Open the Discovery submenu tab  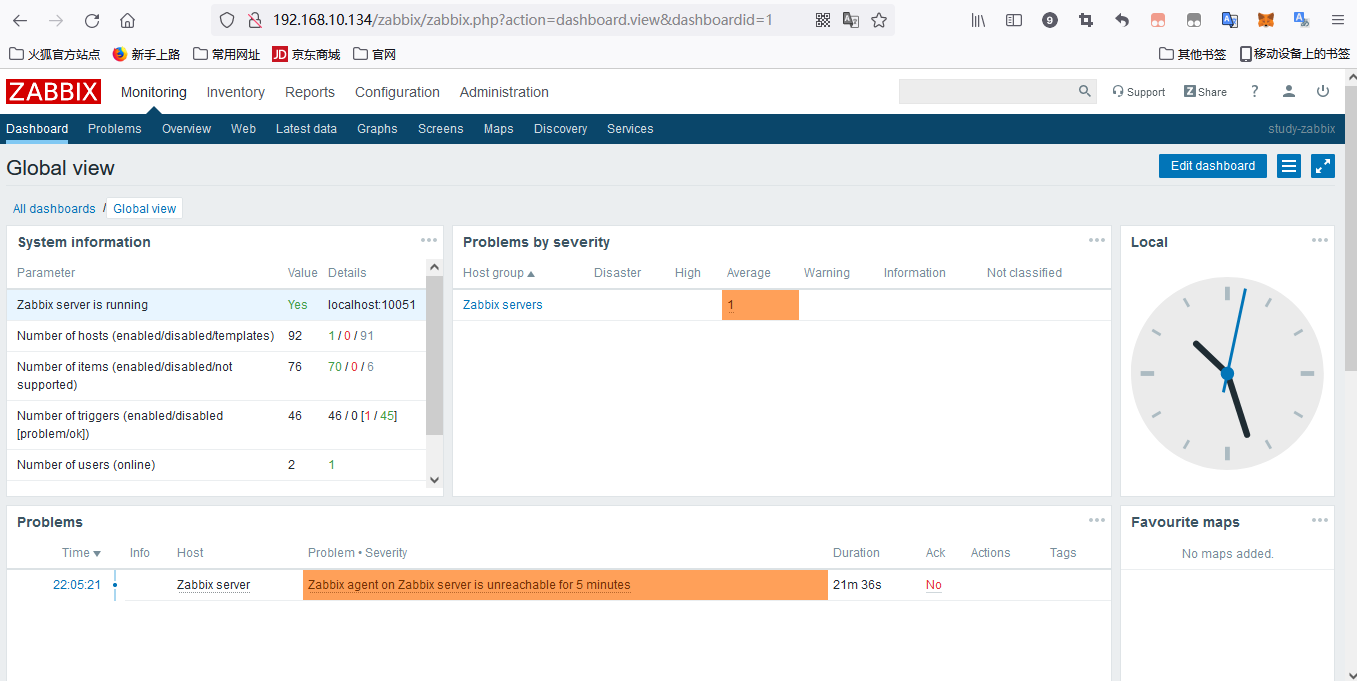[x=561, y=129]
